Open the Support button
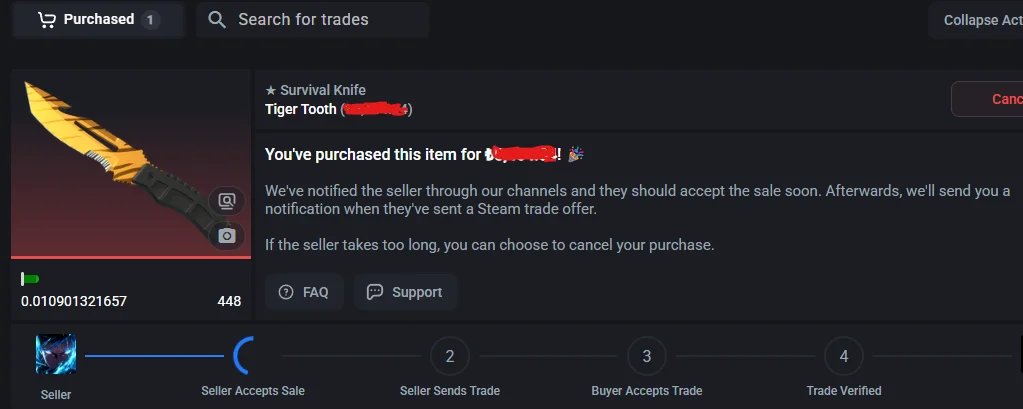 tap(405, 292)
